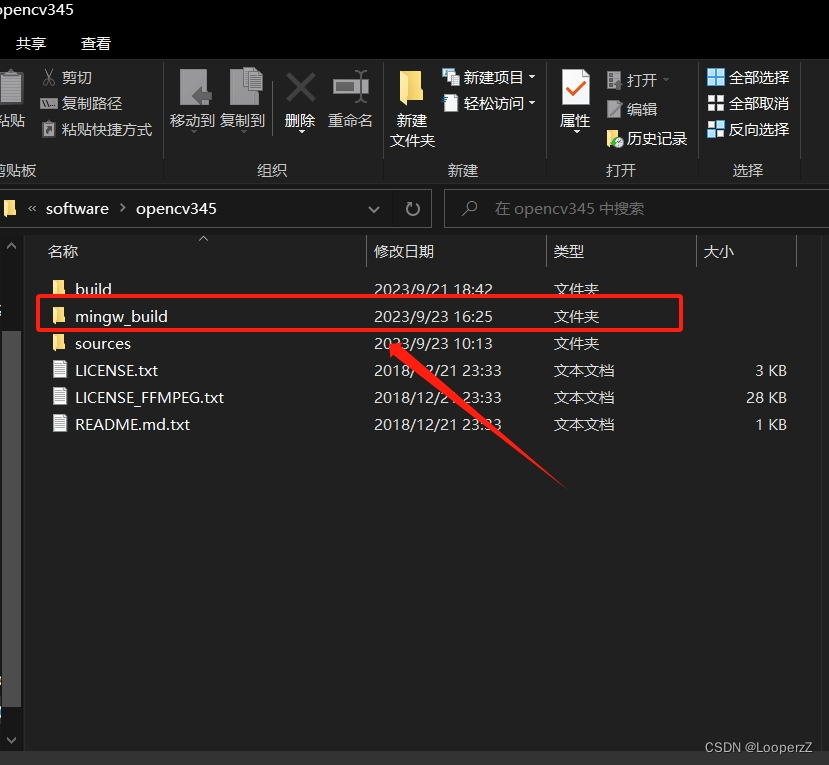This screenshot has height=765, width=829.
Task: Click the chevron between software and opencv345
Action: [123, 208]
